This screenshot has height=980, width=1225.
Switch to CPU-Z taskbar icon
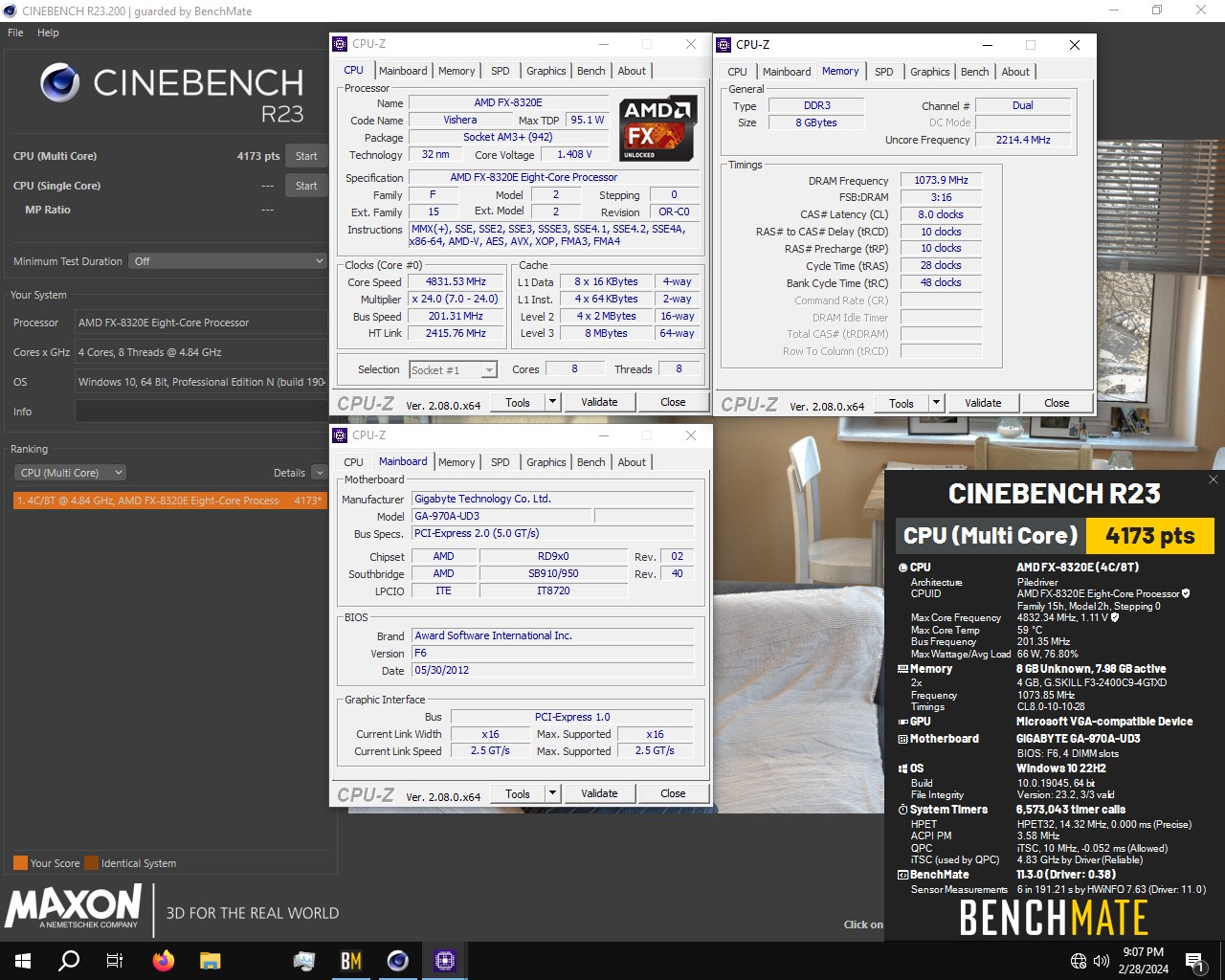pyautogui.click(x=445, y=960)
